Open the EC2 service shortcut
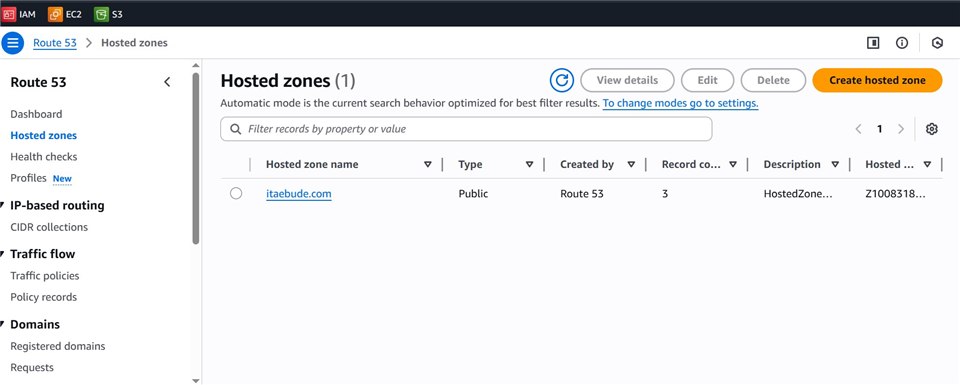Screen dimensions: 960x385 click(65, 14)
